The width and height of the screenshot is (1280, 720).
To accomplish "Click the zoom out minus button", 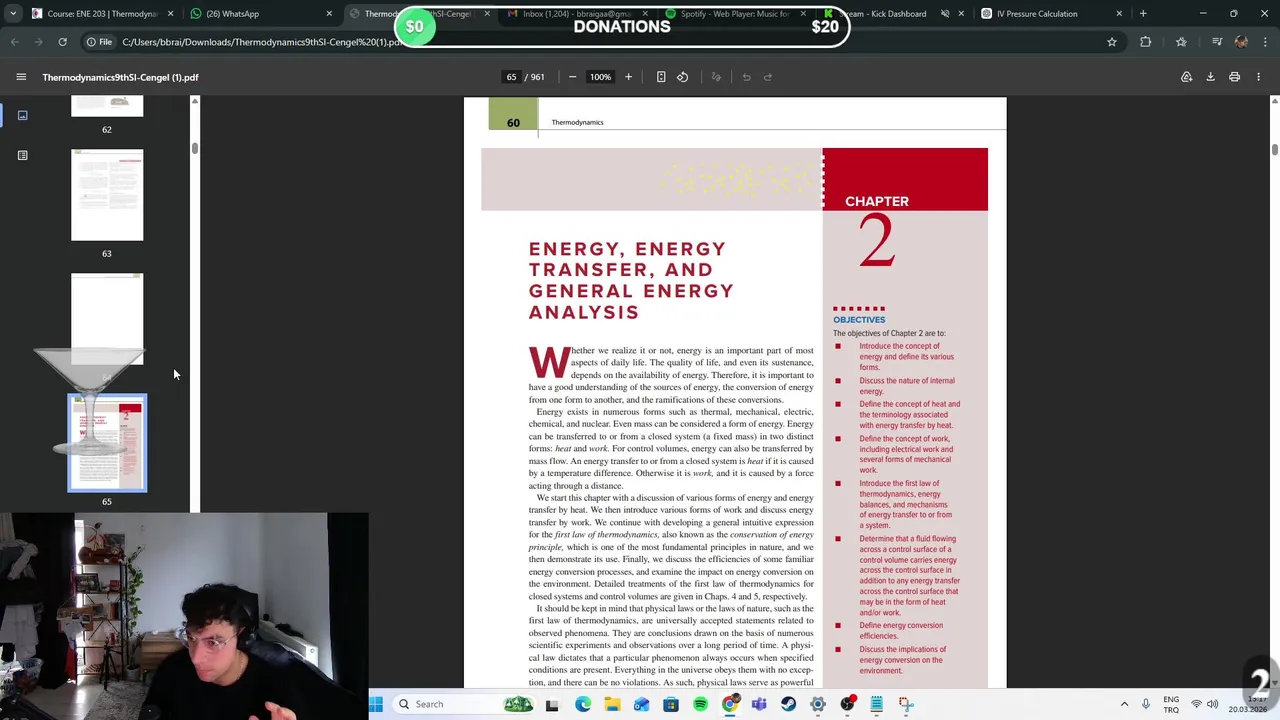I will pos(572,77).
